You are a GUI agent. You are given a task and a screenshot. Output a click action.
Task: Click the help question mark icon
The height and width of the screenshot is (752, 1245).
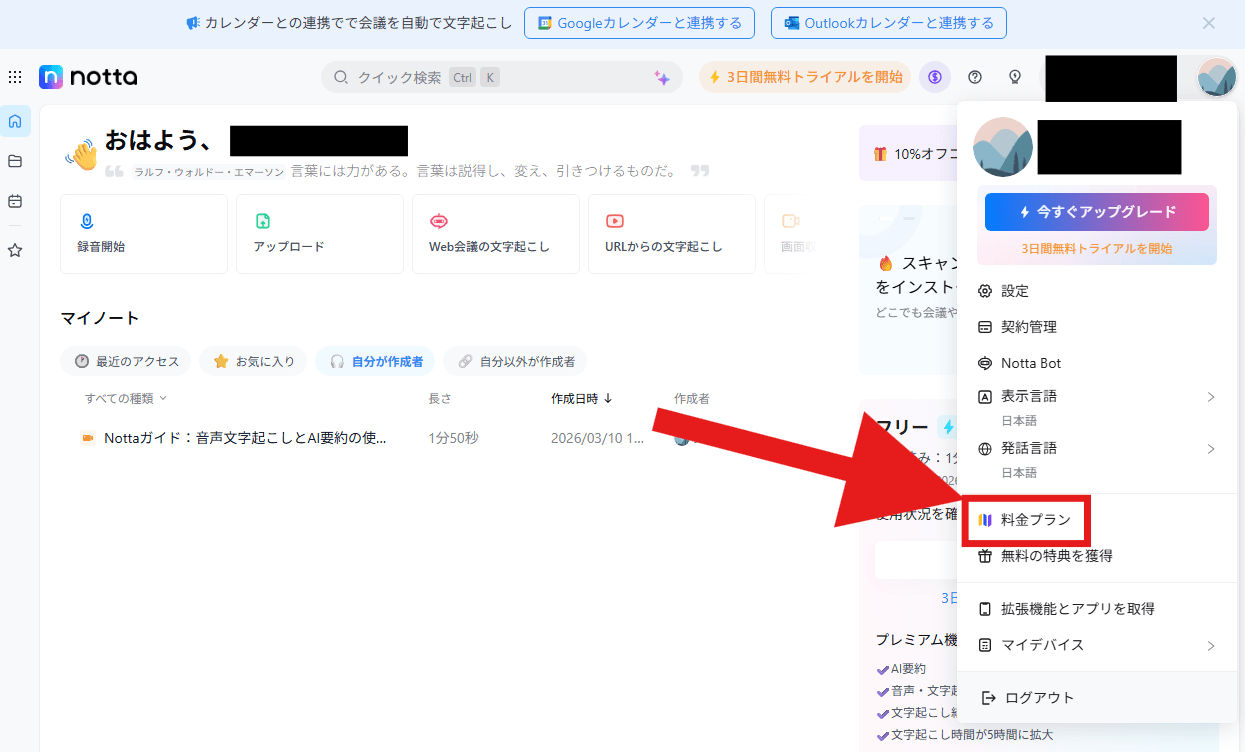[x=975, y=77]
